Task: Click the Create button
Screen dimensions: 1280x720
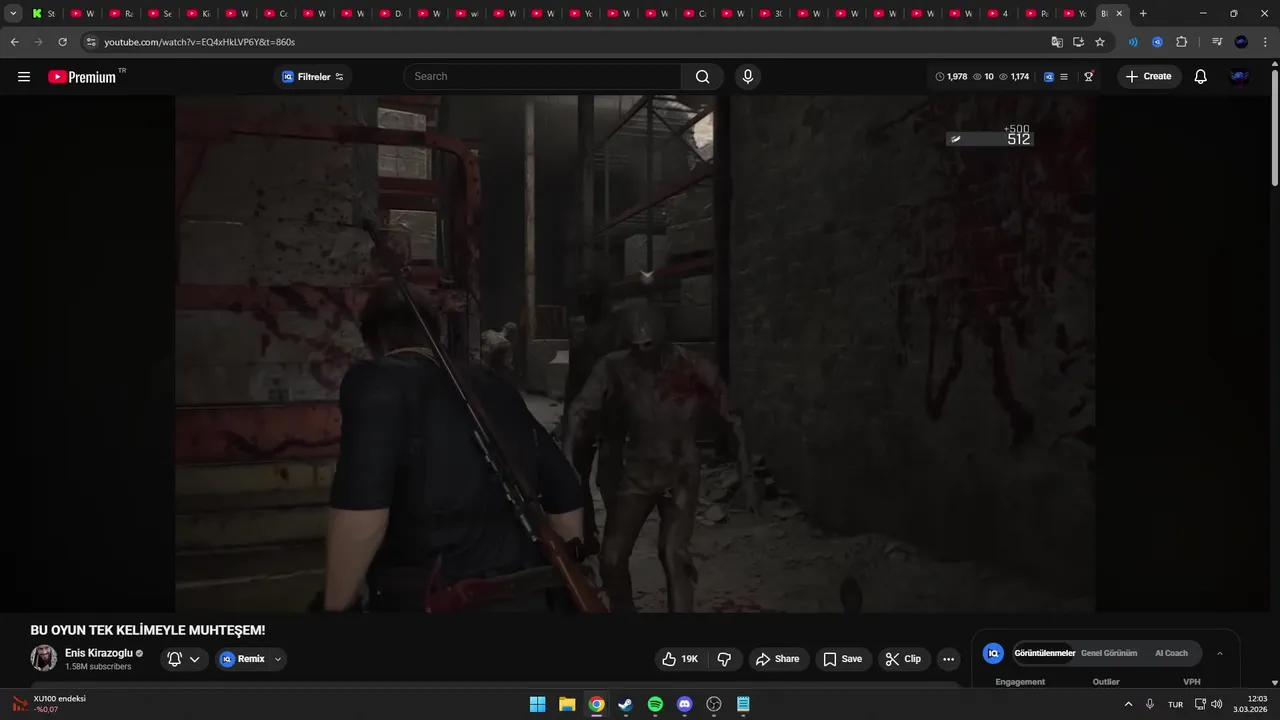Action: [1149, 77]
